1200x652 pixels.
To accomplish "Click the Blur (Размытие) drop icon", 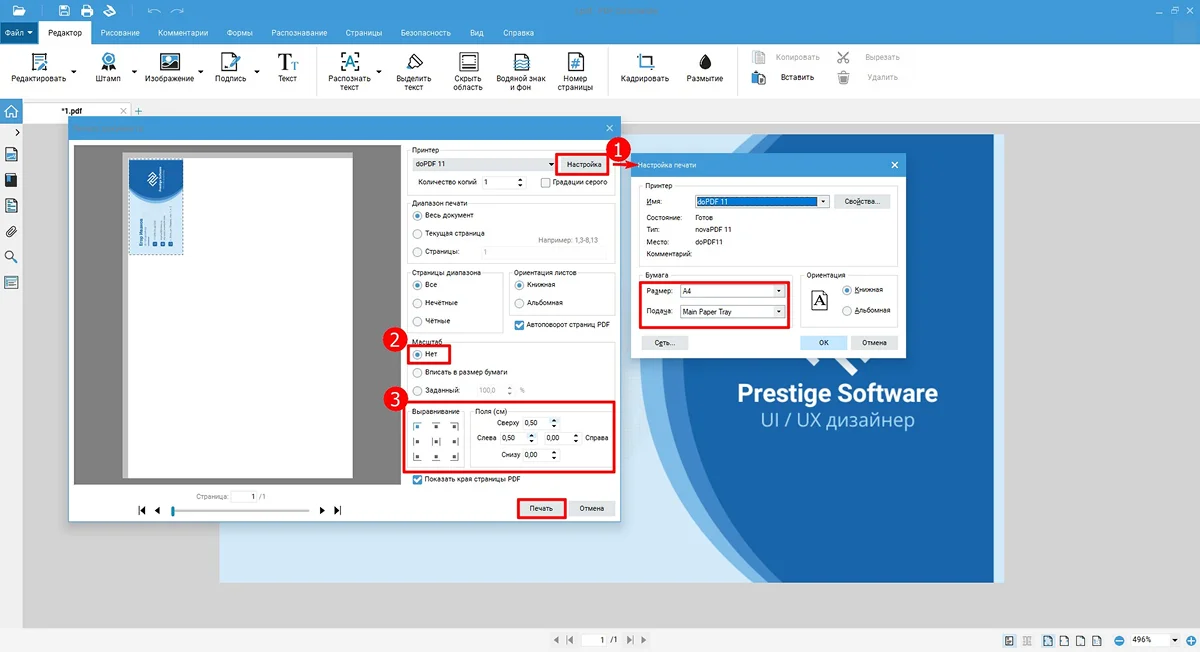I will pyautogui.click(x=704, y=61).
